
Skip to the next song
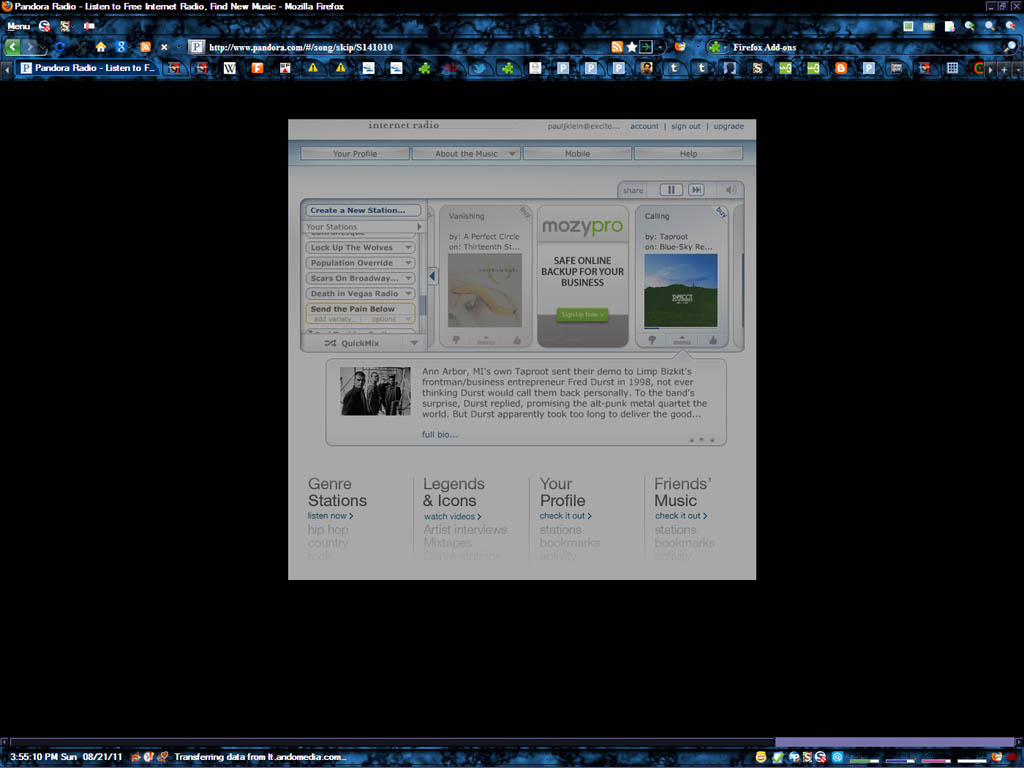coord(696,190)
